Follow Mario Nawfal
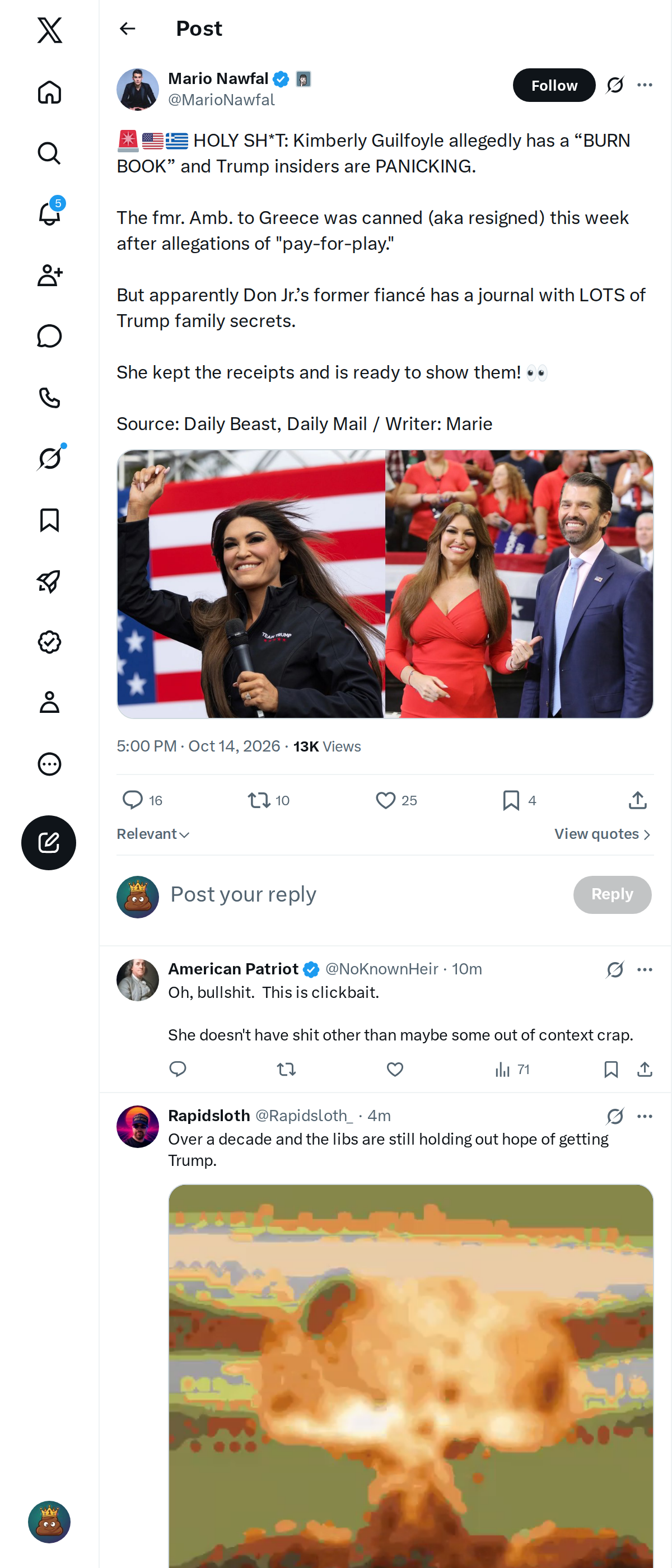The width and height of the screenshot is (672, 1568). 554,85
